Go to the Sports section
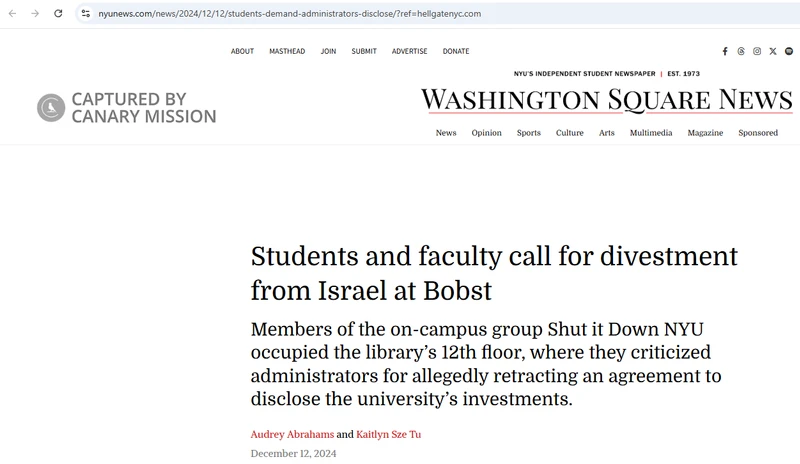Image resolution: width=800 pixels, height=464 pixels. click(x=529, y=133)
